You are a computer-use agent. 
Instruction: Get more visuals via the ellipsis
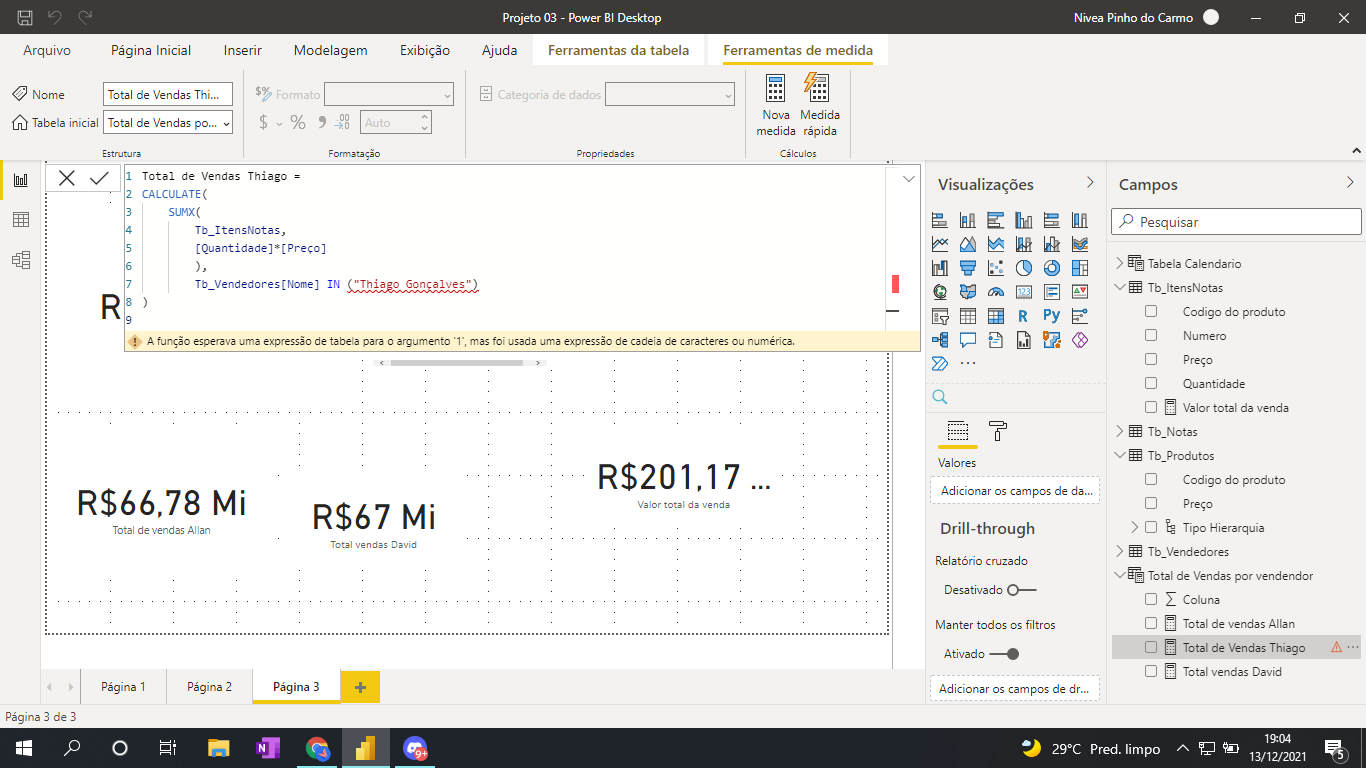[967, 363]
